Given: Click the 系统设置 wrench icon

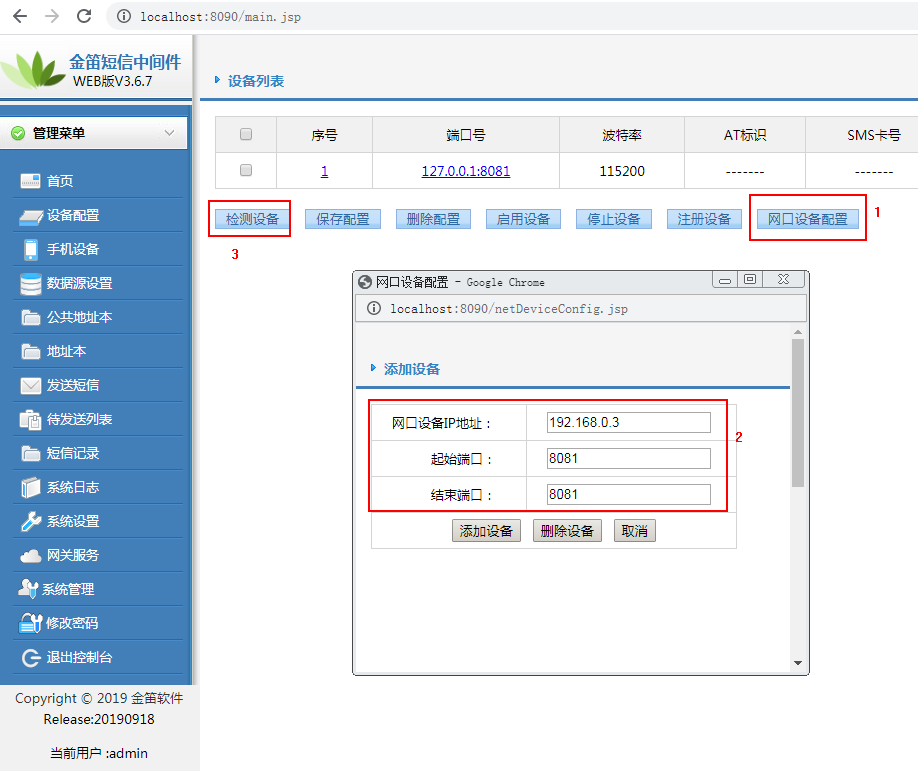Looking at the screenshot, I should 31,521.
